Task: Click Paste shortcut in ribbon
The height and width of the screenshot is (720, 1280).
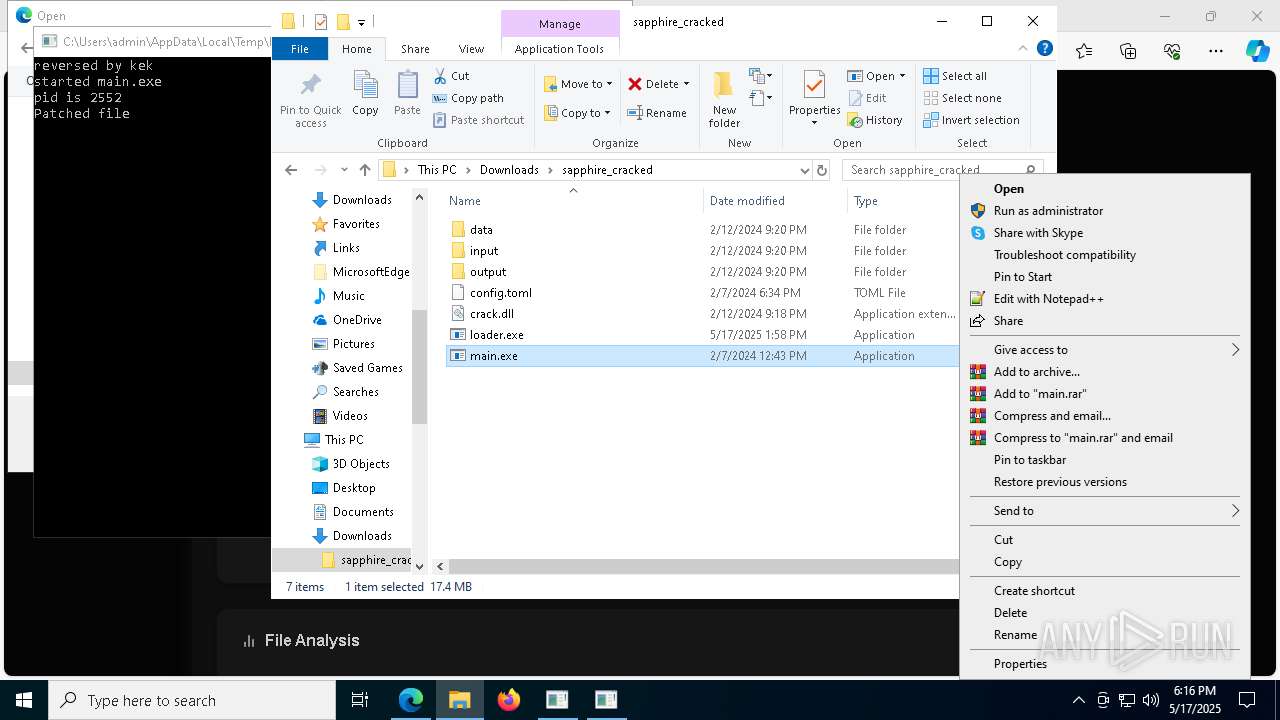Action: coord(478,120)
